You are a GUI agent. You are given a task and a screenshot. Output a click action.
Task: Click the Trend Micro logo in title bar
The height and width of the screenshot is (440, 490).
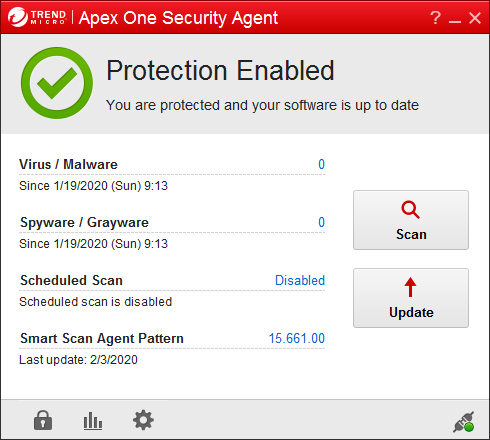(x=37, y=17)
